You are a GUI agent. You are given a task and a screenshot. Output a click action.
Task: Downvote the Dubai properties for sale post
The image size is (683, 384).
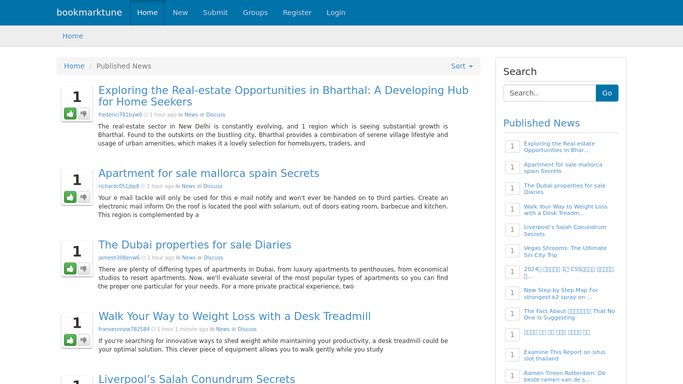point(84,268)
